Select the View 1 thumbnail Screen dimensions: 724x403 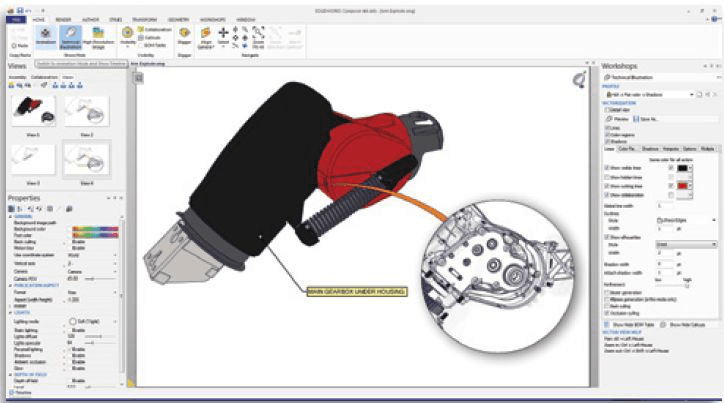(x=33, y=111)
